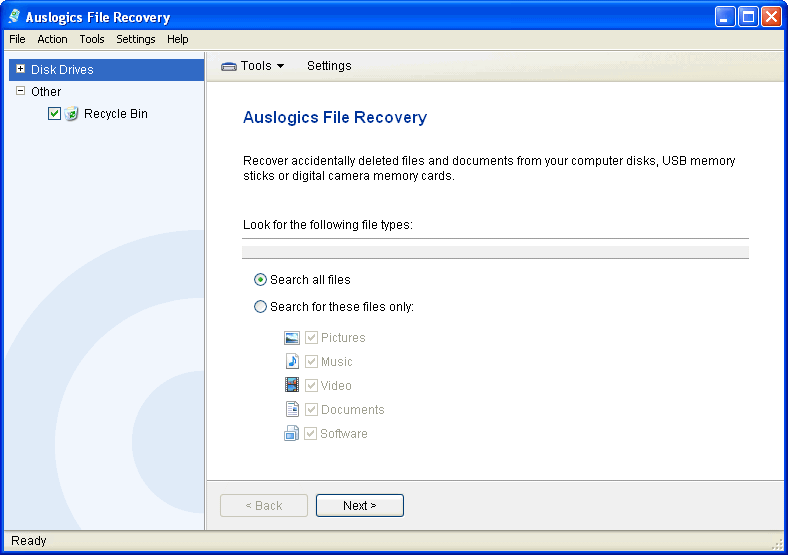
Task: Click the Music note icon
Action: tap(292, 361)
